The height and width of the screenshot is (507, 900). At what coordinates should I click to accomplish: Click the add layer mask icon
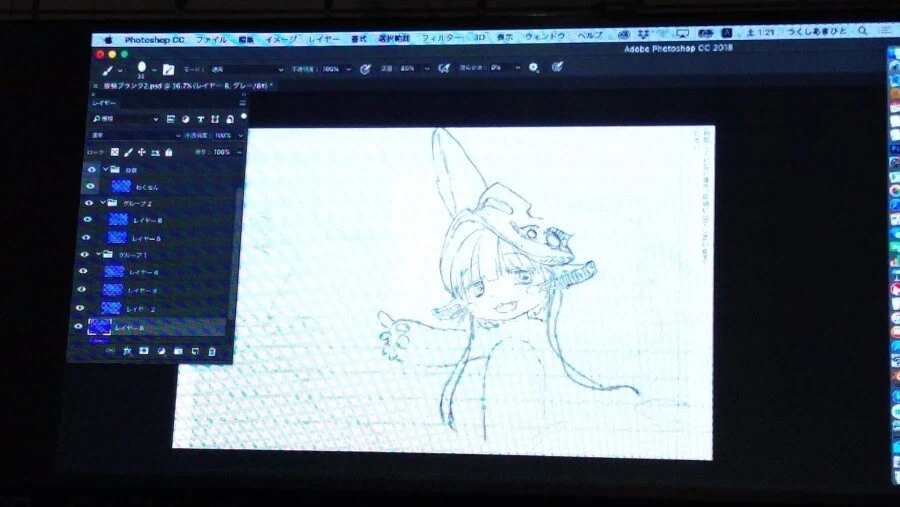(x=144, y=351)
